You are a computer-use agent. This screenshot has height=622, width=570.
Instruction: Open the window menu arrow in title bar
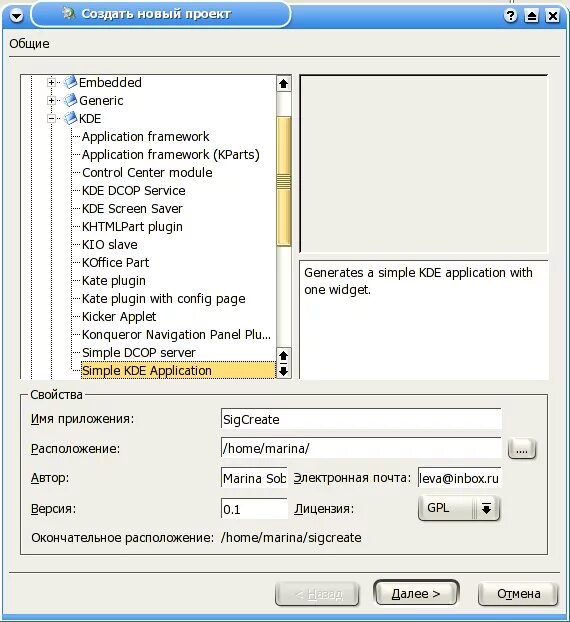pos(16,16)
